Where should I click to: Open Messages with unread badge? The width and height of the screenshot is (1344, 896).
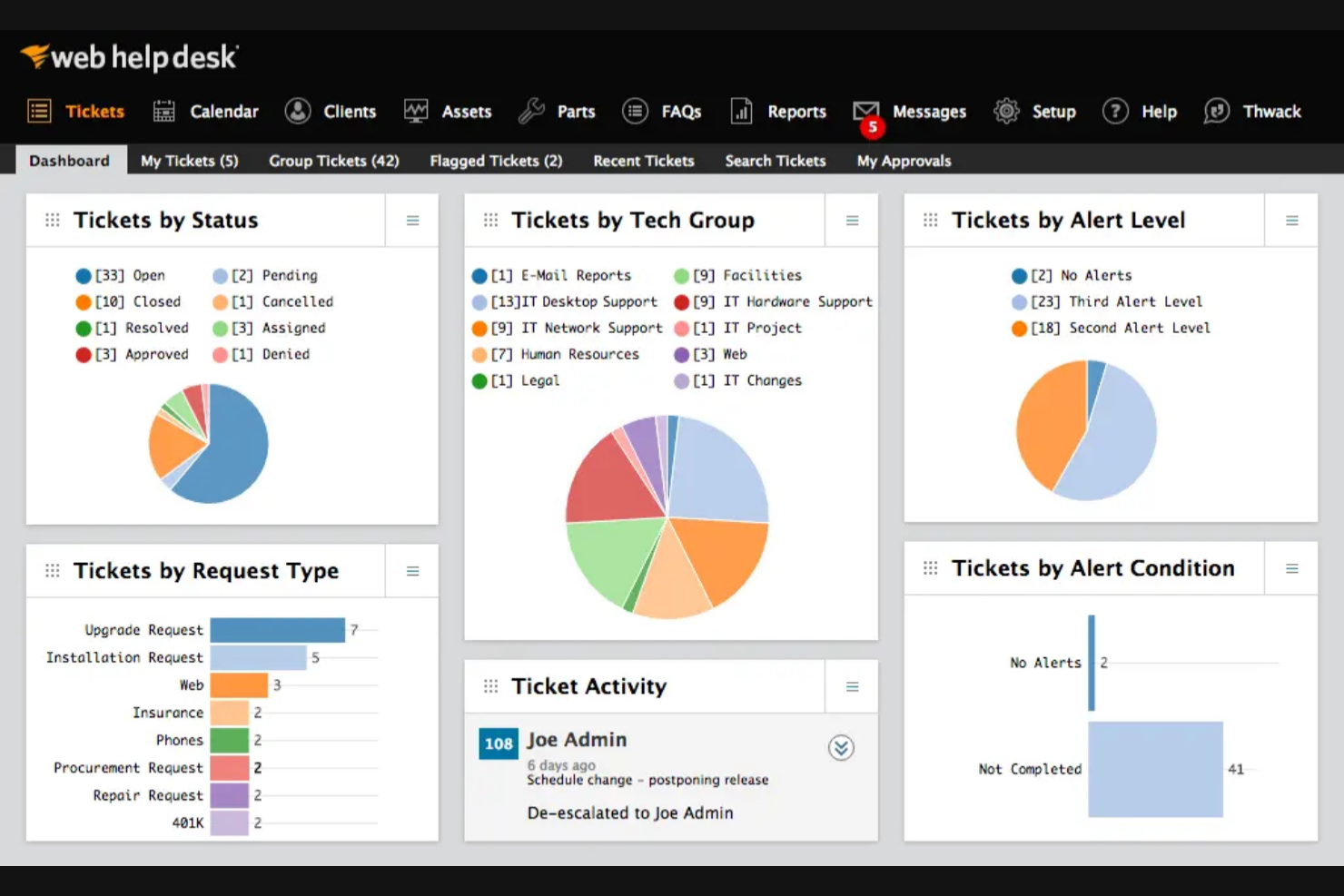click(865, 111)
